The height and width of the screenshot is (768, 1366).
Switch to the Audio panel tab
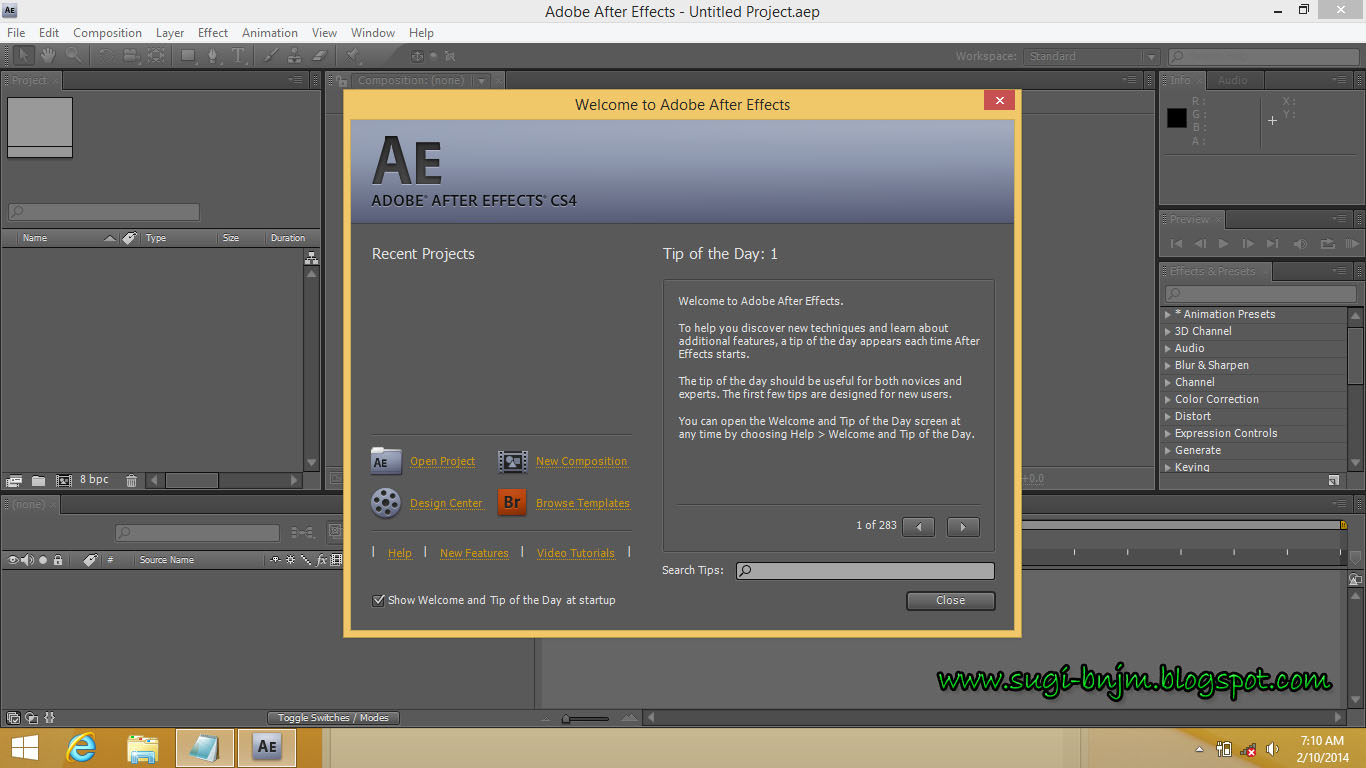click(x=1233, y=80)
